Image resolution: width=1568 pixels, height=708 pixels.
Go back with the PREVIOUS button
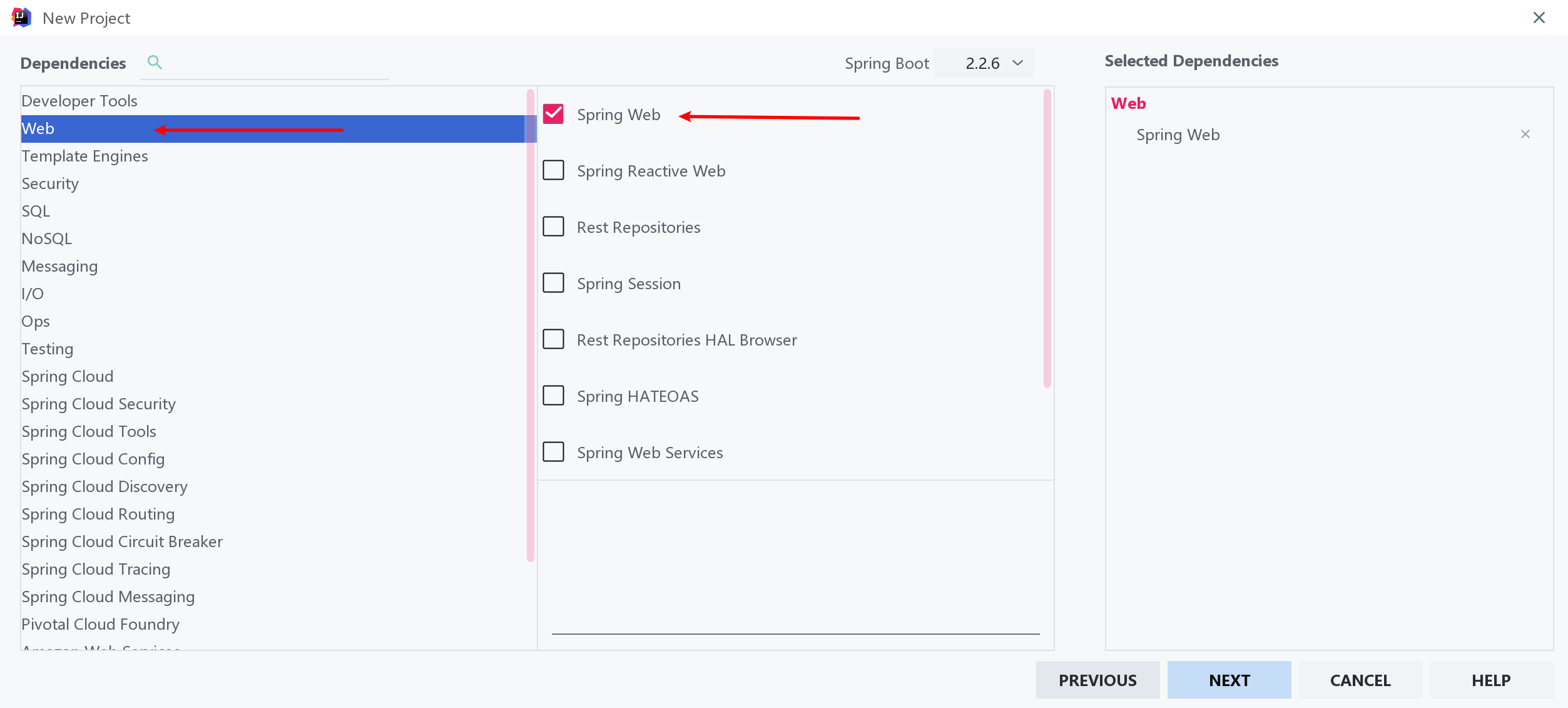(x=1097, y=680)
